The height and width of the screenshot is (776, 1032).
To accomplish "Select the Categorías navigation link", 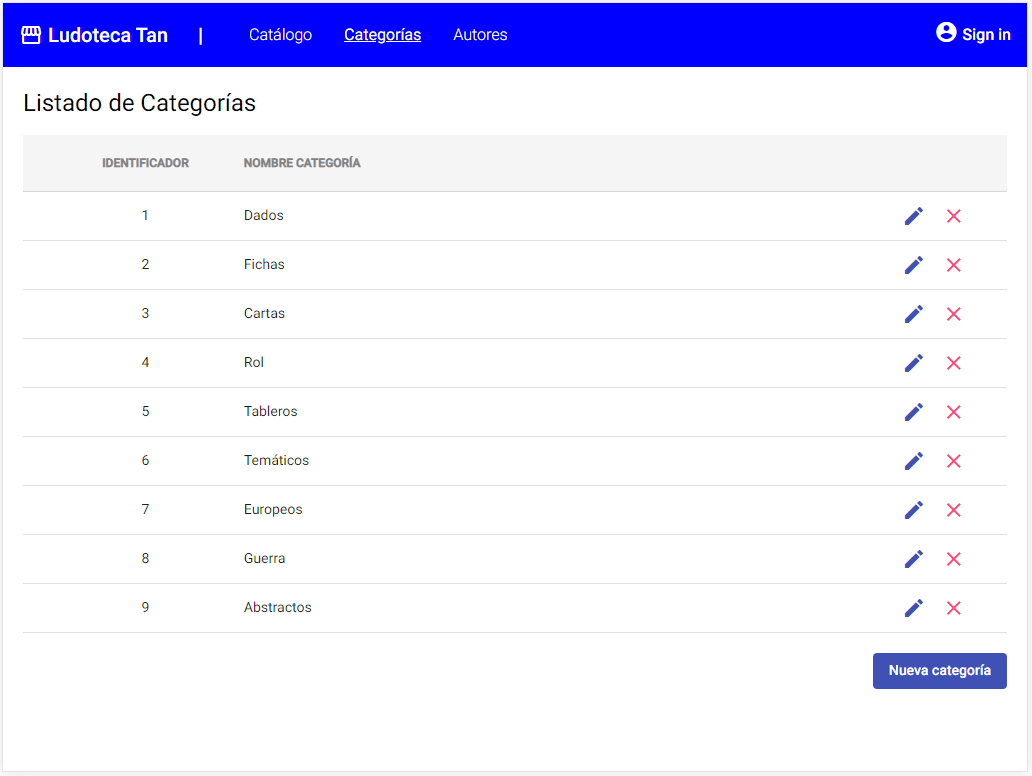I will pos(382,34).
